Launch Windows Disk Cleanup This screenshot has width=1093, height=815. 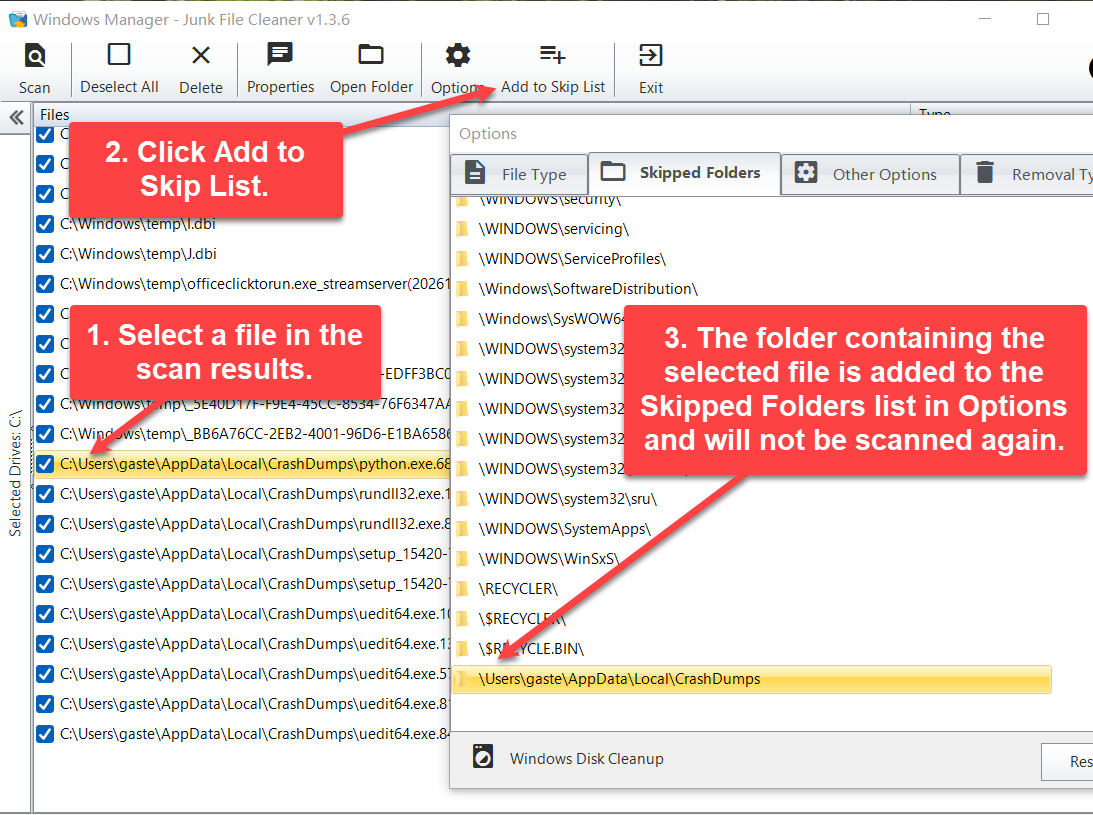[586, 759]
